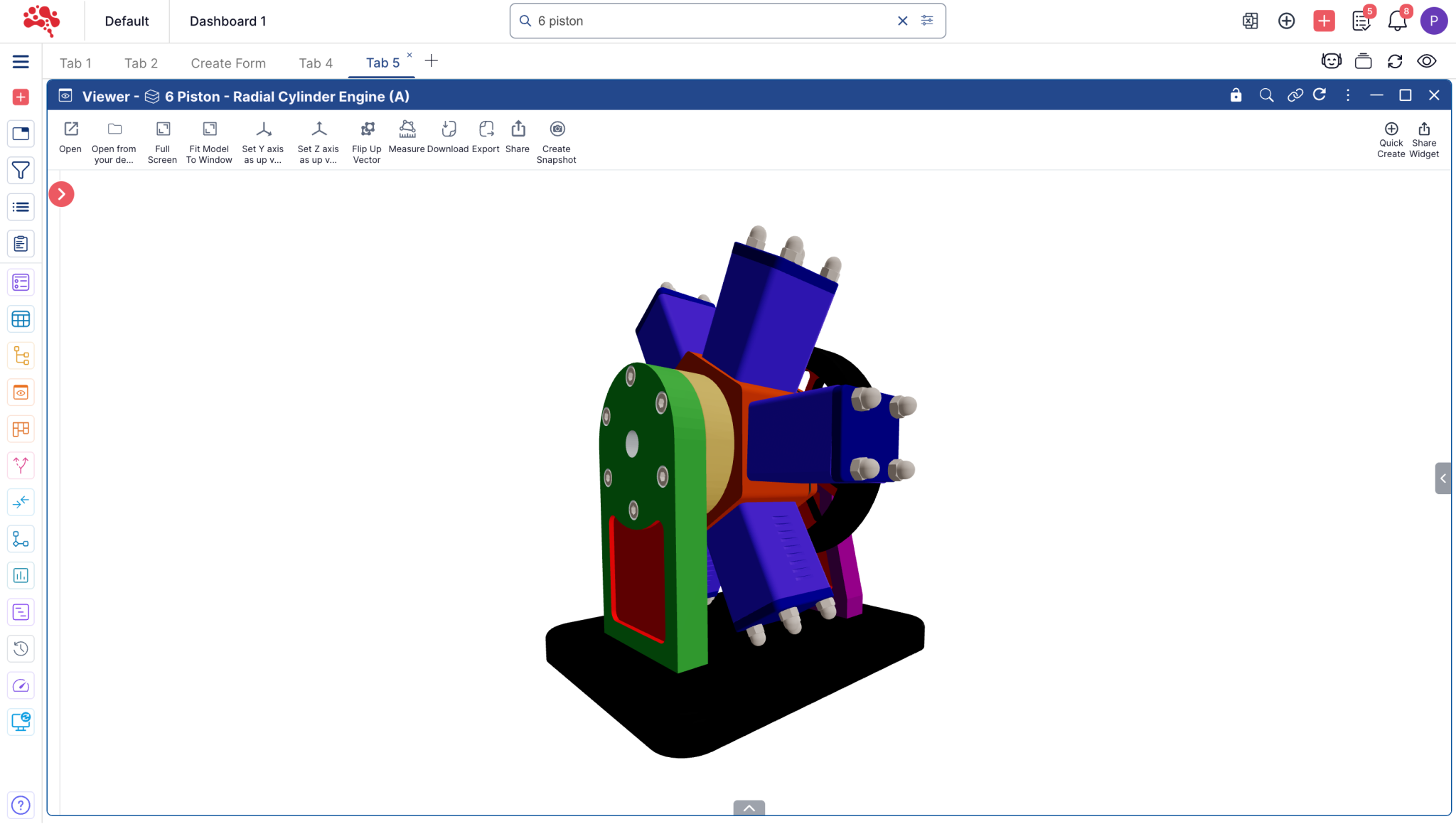Open the Create Form tab

pyautogui.click(x=228, y=63)
